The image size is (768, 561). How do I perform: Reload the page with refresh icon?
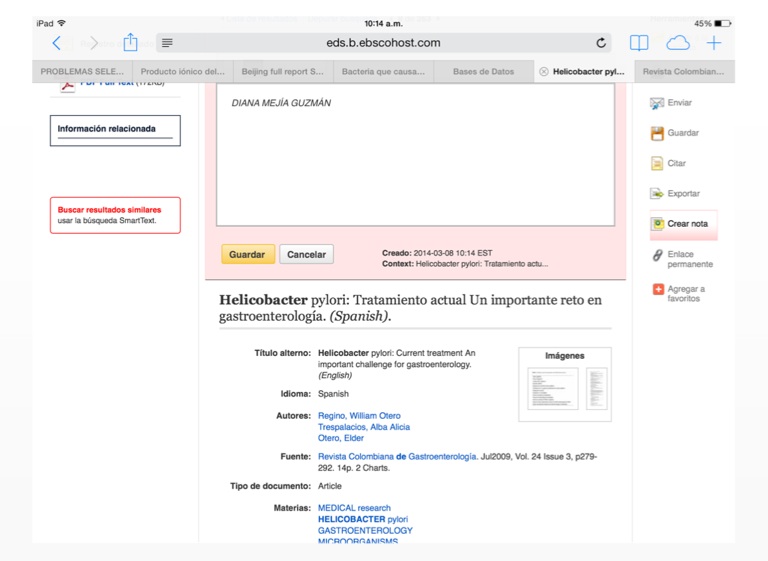pyautogui.click(x=601, y=43)
